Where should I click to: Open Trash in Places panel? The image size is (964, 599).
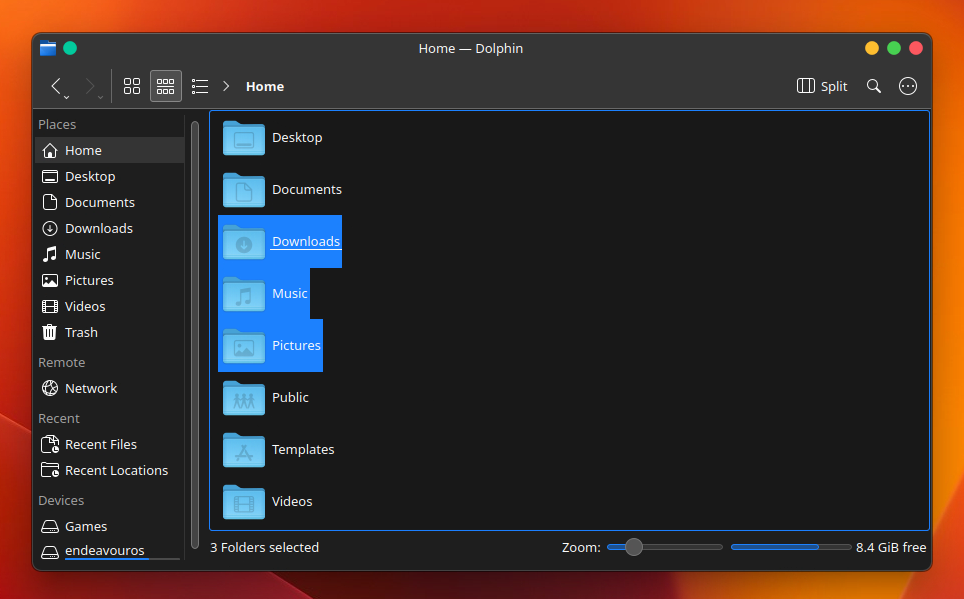[109, 332]
